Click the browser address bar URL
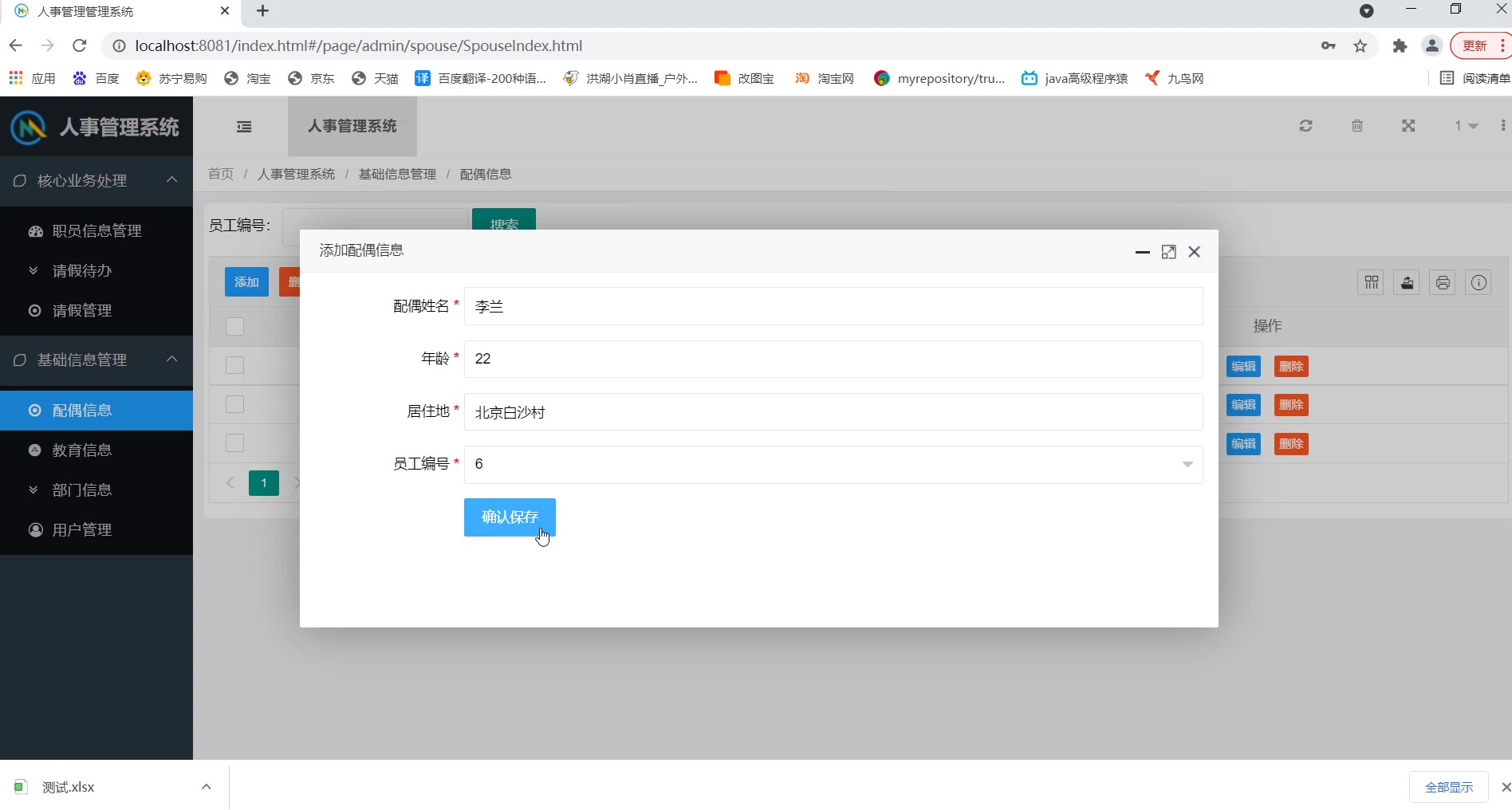Viewport: 1512px width, 810px height. coord(359,45)
